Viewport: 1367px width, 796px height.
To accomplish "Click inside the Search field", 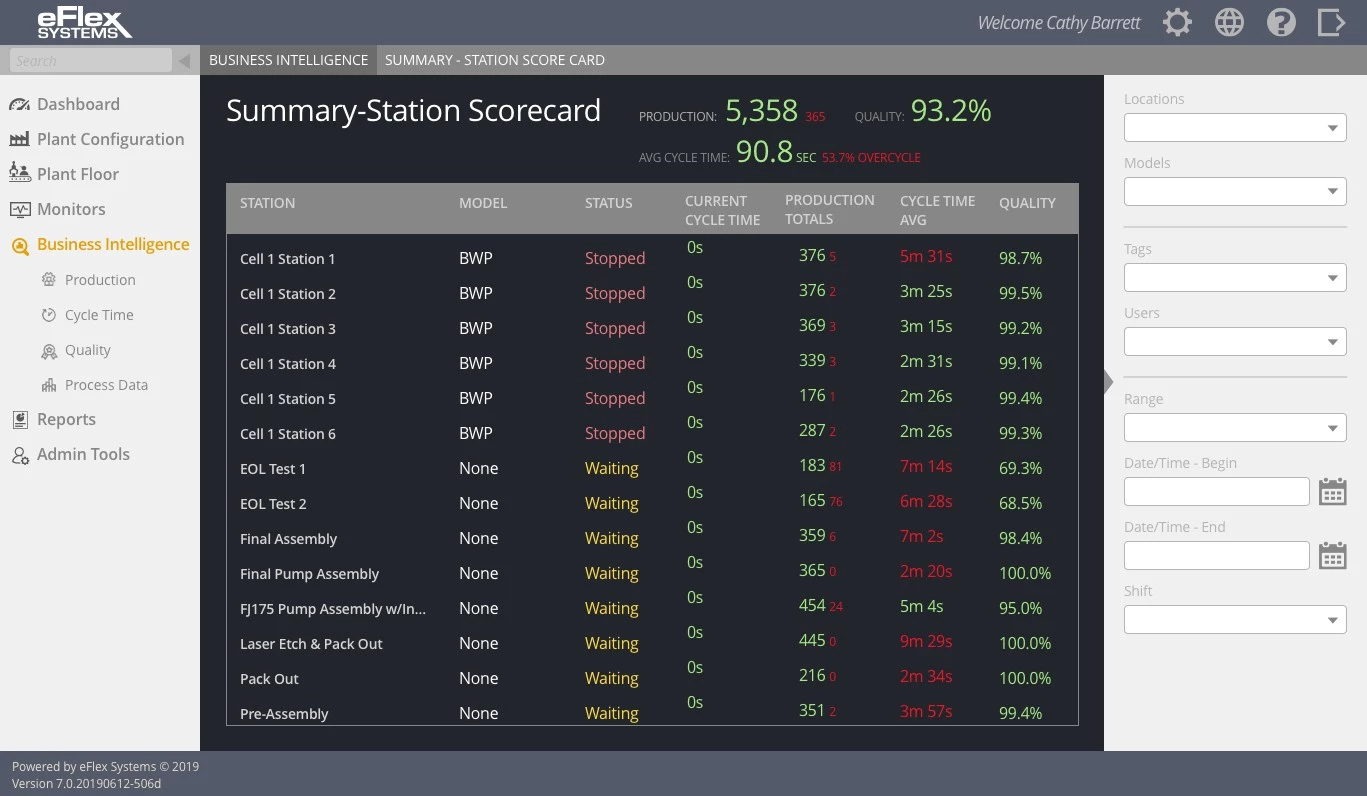I will pos(90,59).
